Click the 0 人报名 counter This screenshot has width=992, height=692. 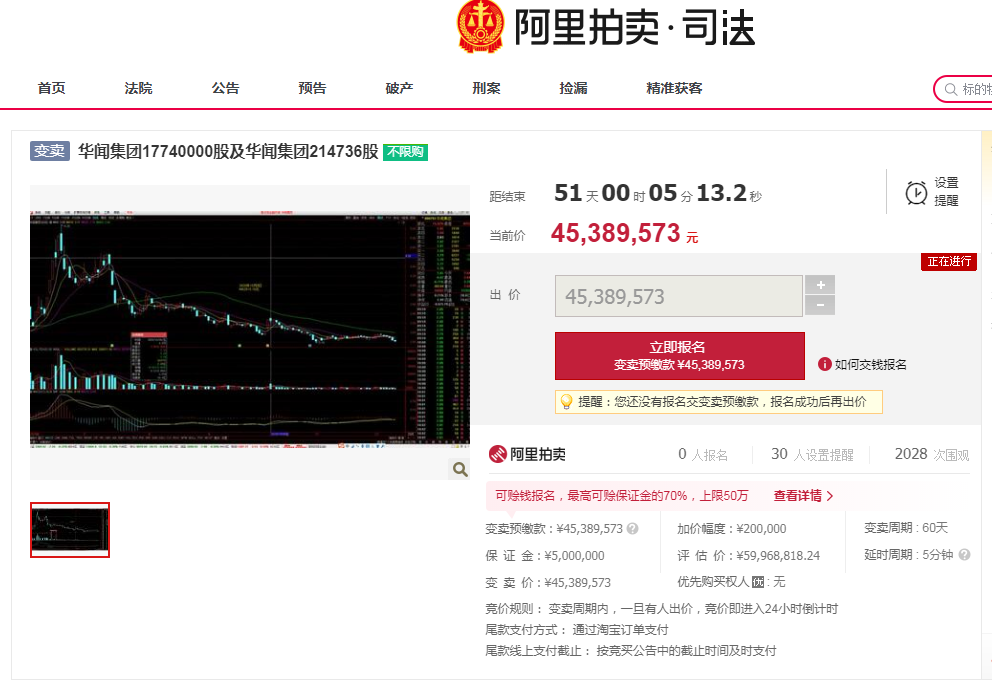click(x=702, y=454)
